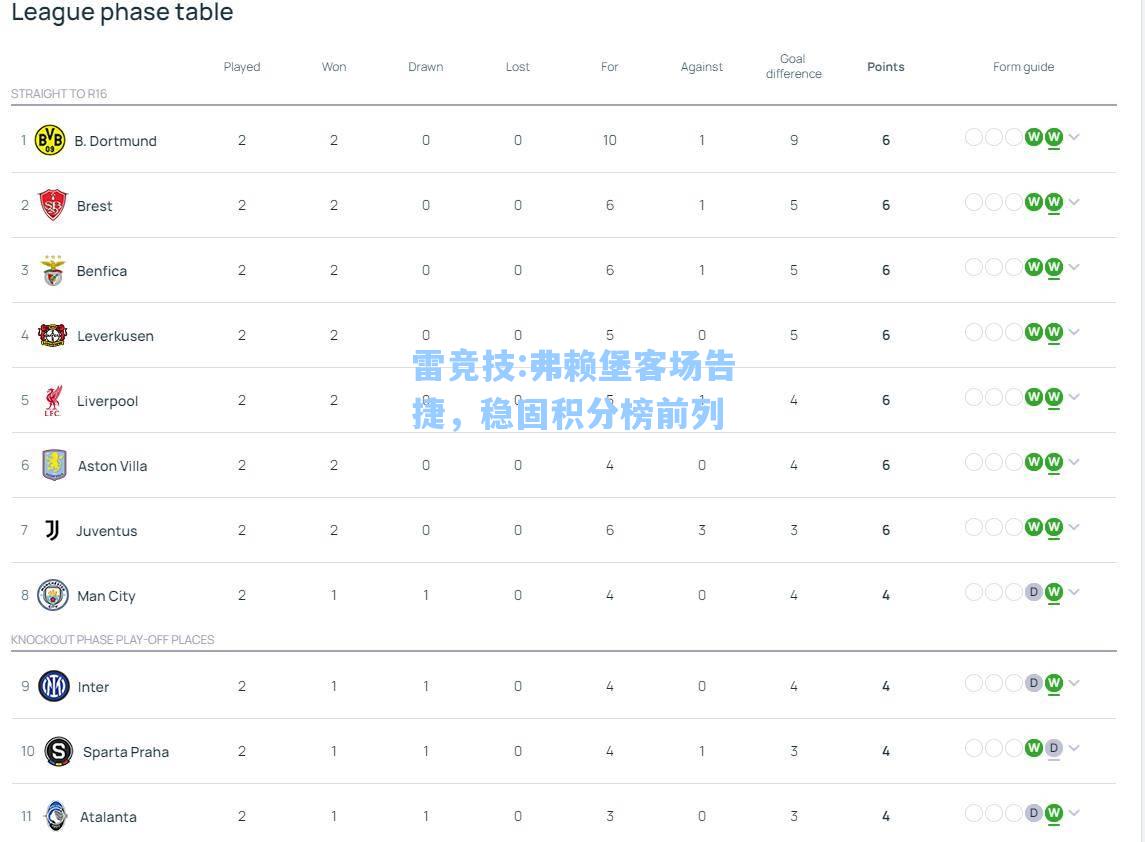The height and width of the screenshot is (842, 1145).
Task: Open the Sparta Praha team link
Action: click(126, 752)
